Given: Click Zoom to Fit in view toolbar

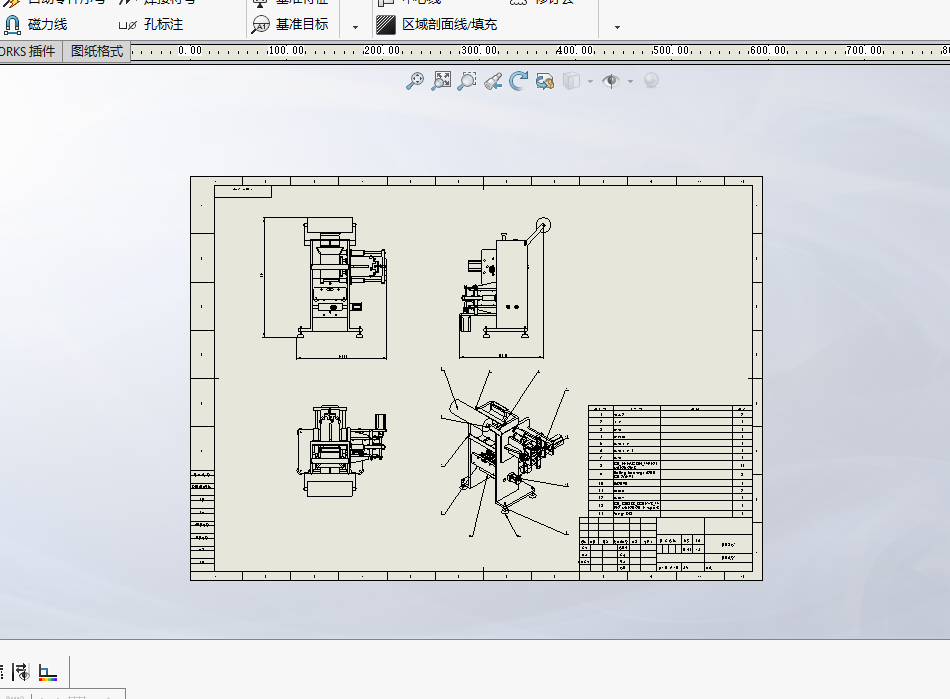Looking at the screenshot, I should [415, 81].
